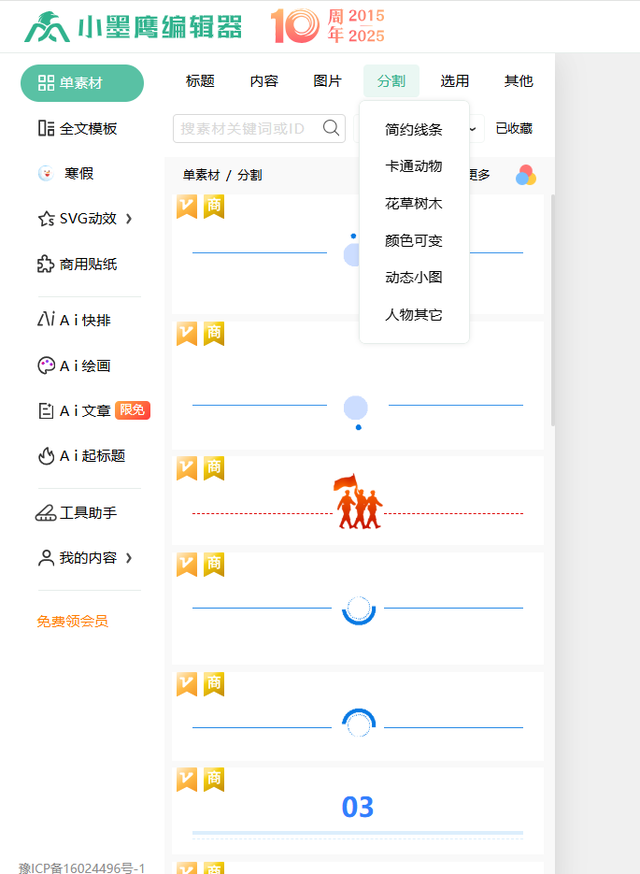Choose 花草树木 from the dropdown
Viewport: 640px width, 874px height.
point(414,204)
